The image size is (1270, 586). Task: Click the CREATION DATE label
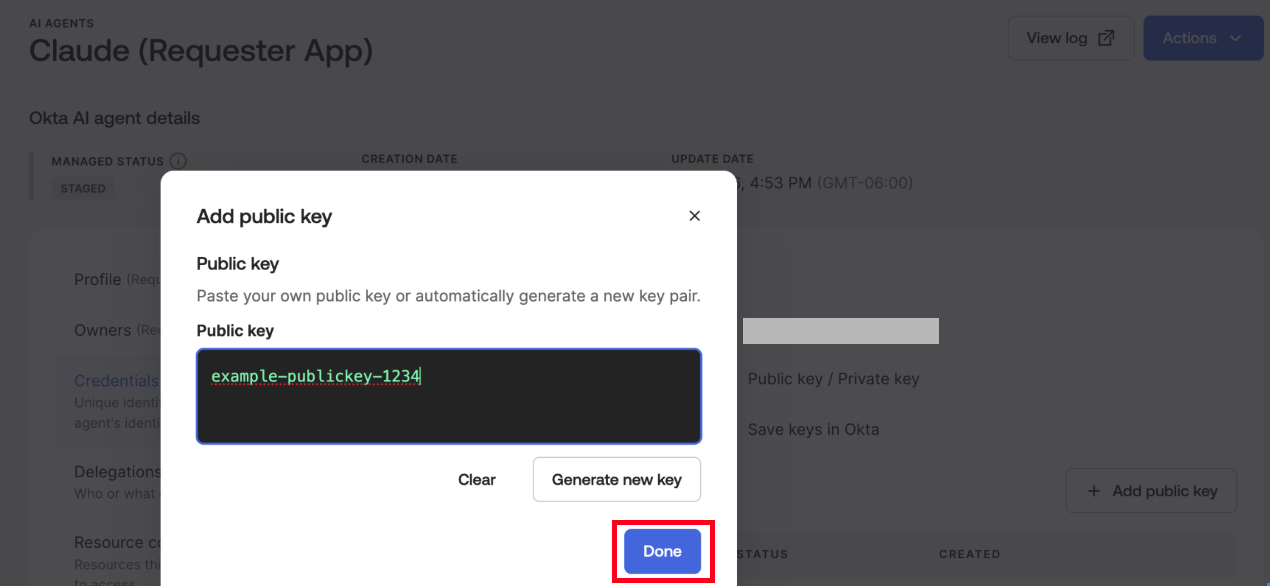(409, 159)
